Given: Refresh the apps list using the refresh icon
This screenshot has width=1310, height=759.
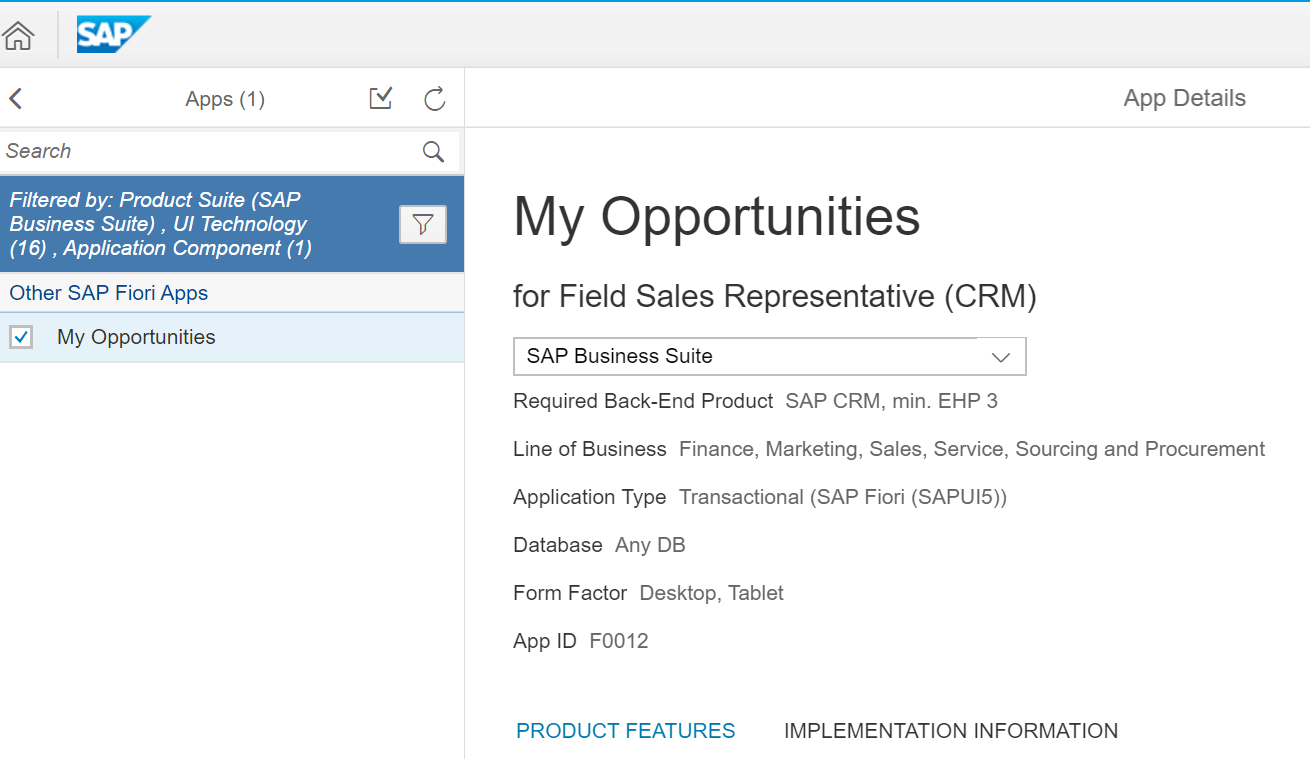Looking at the screenshot, I should 434,98.
